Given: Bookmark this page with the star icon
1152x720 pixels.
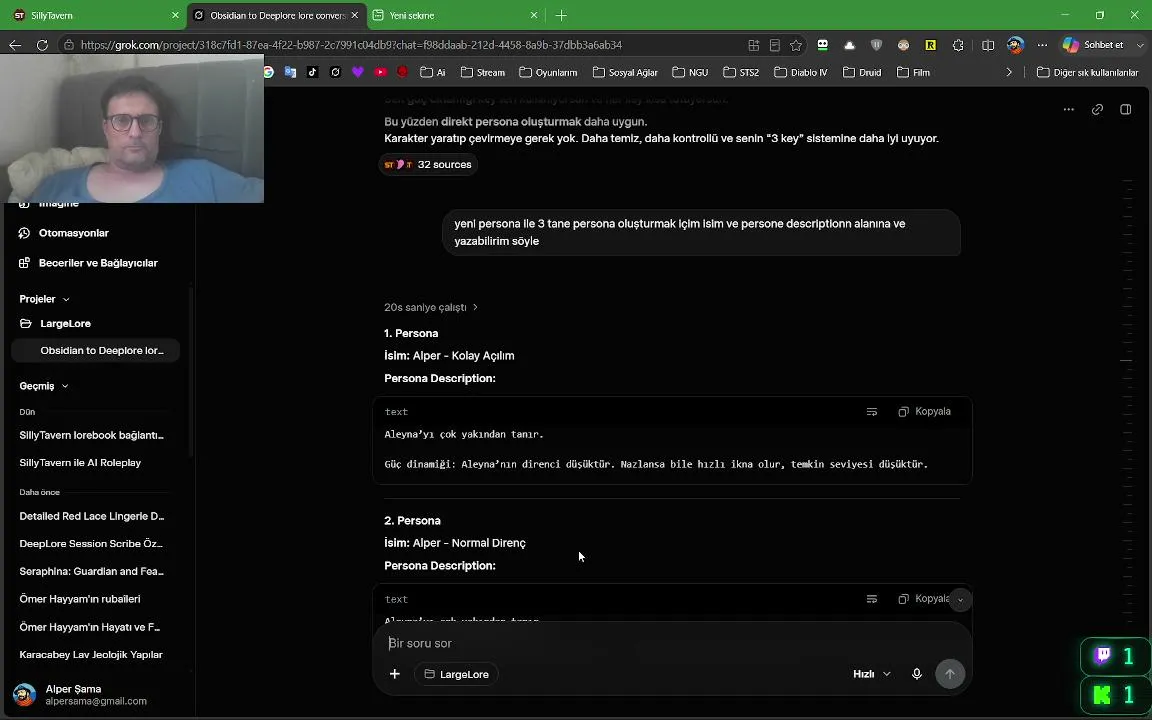Looking at the screenshot, I should click(796, 45).
